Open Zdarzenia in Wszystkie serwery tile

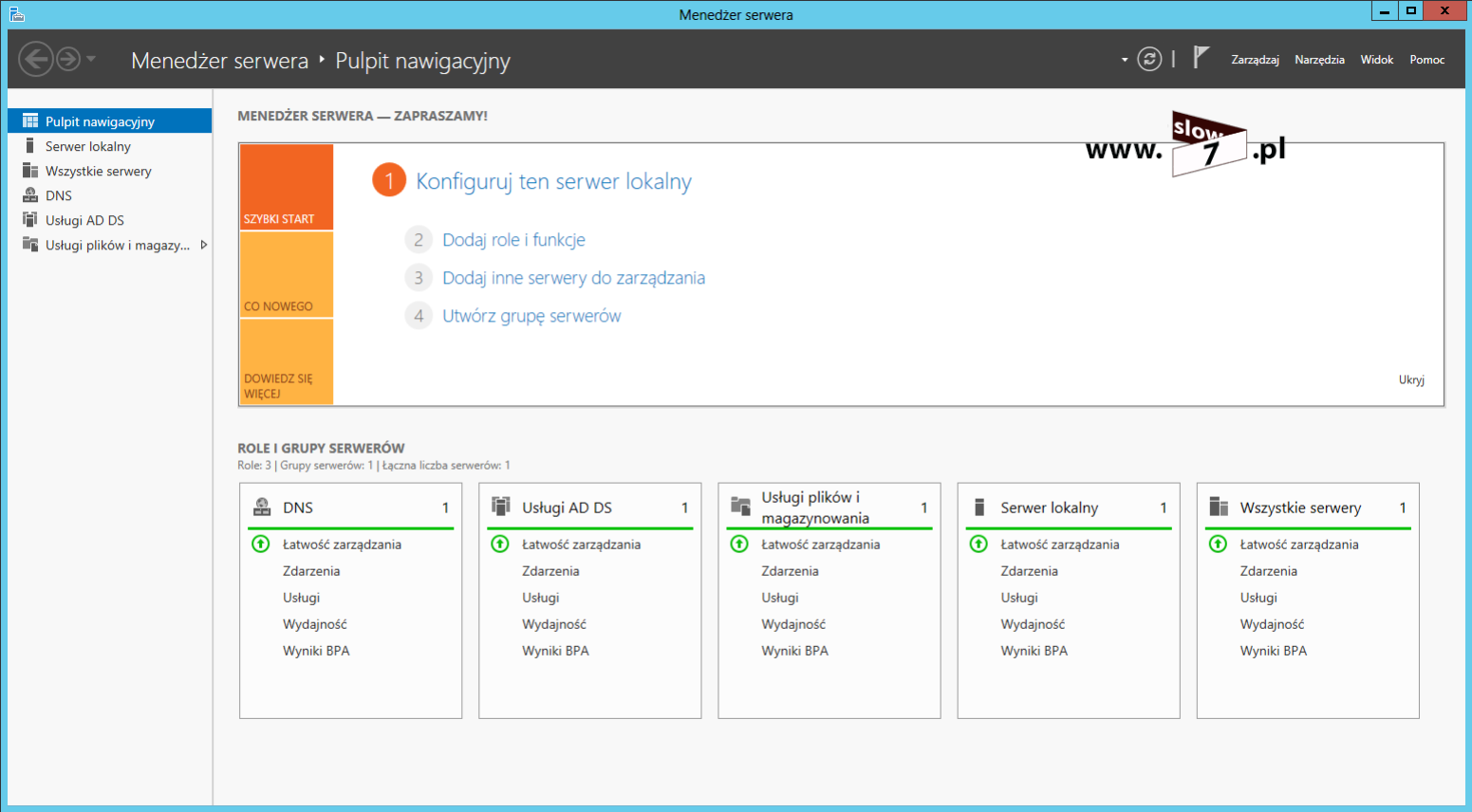pos(1268,571)
